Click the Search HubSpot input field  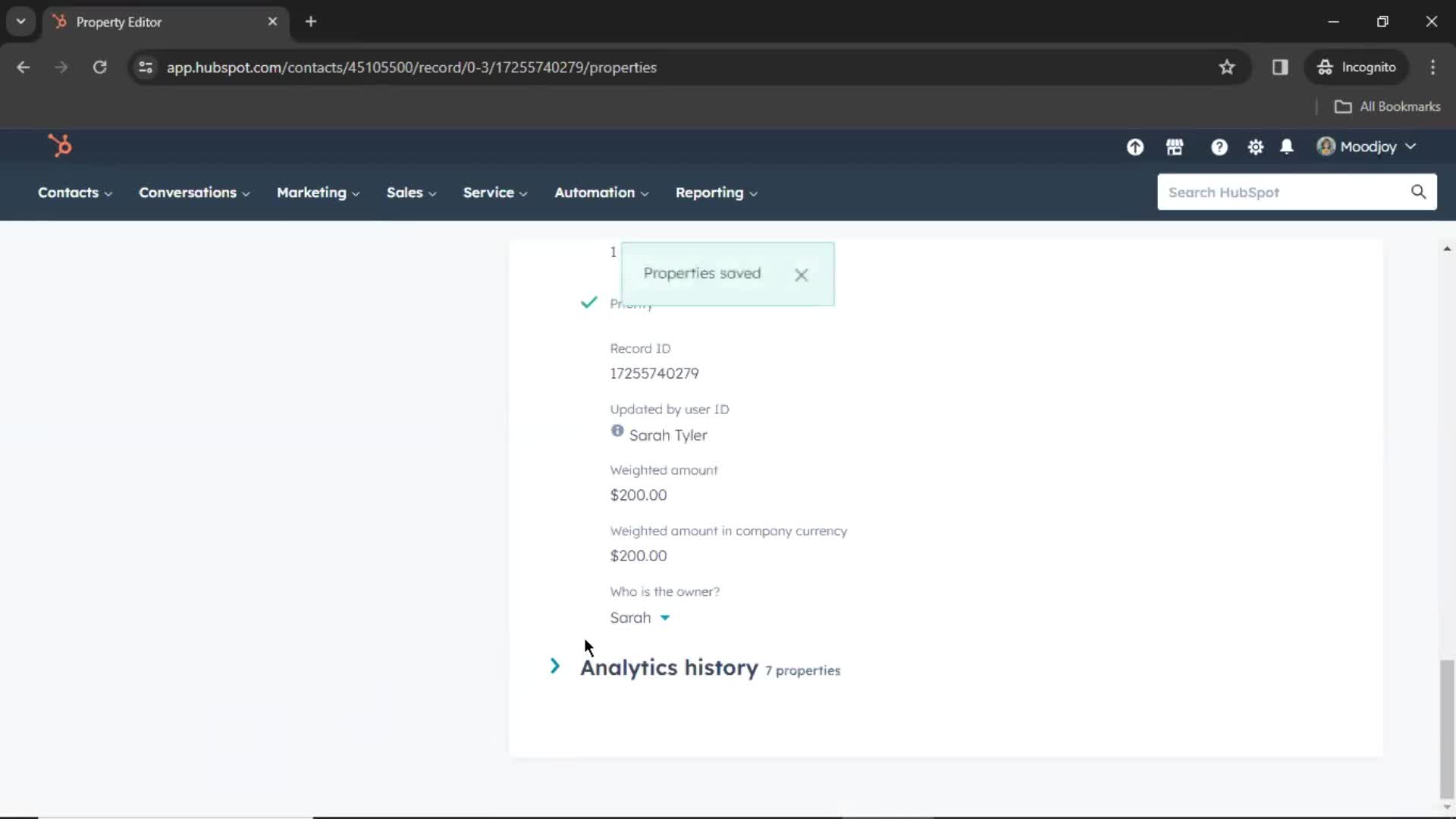point(1286,191)
